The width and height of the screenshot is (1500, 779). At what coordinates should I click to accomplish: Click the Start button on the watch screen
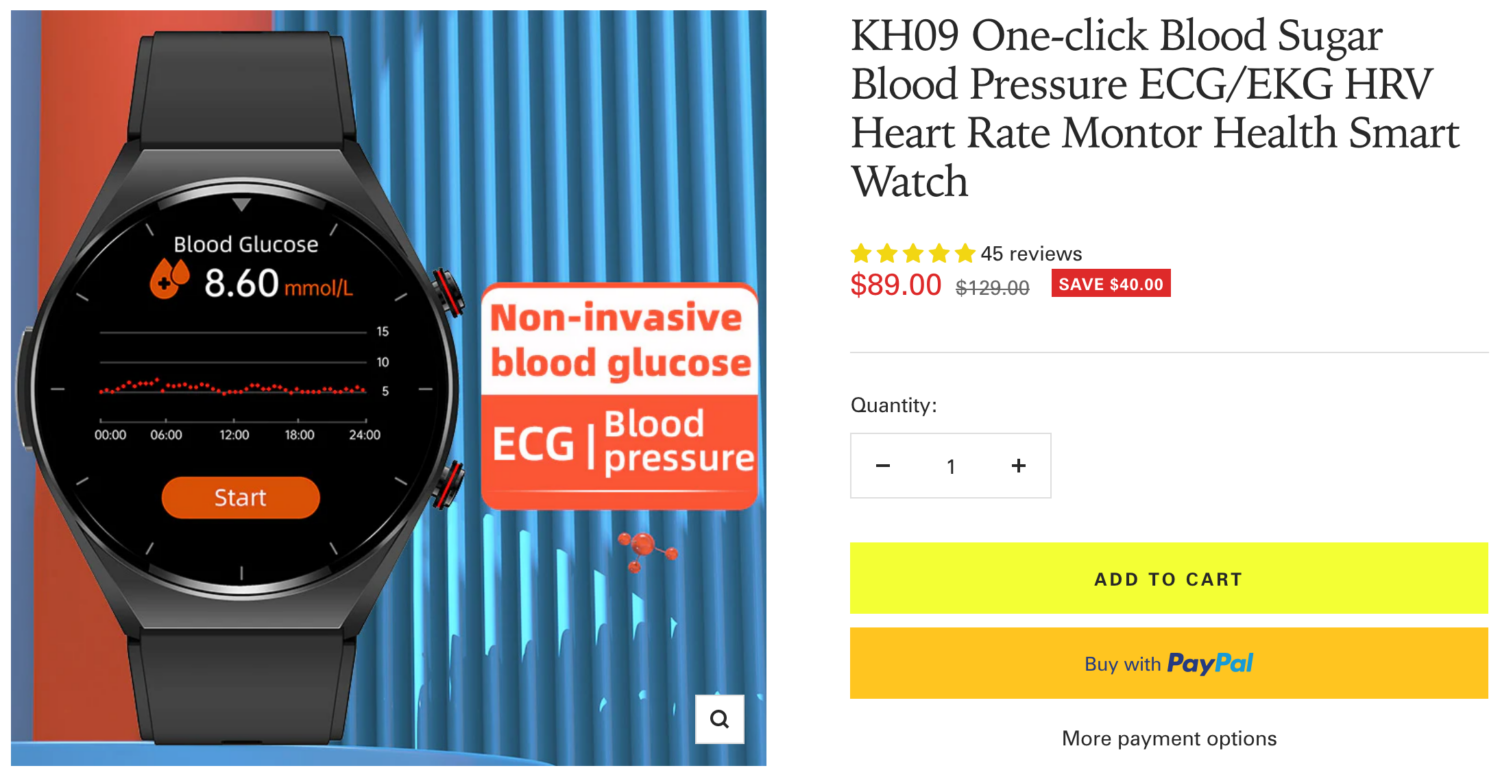[240, 497]
